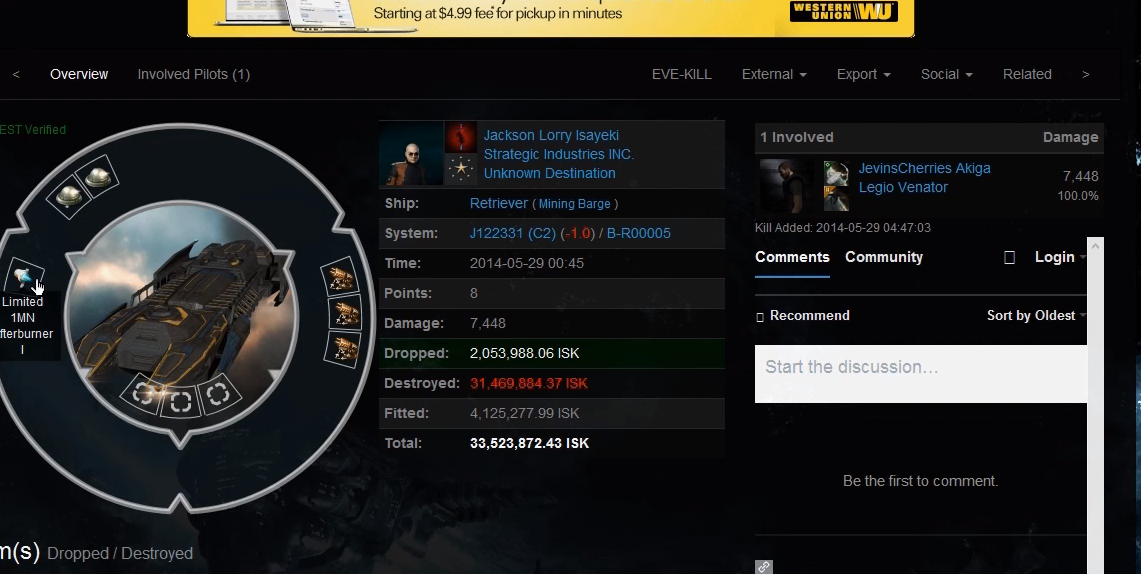Open the Sort by Oldest dropdown
The image size is (1141, 574).
pos(1035,316)
